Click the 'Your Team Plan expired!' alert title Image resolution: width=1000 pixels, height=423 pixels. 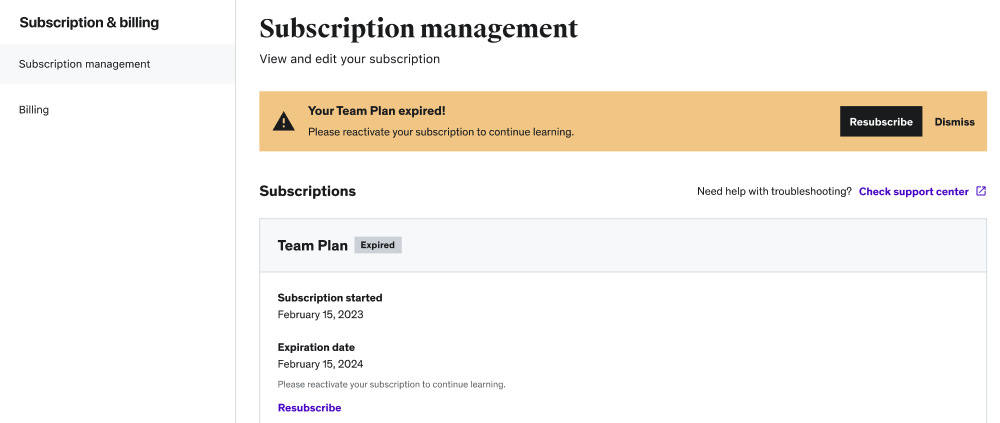click(376, 111)
